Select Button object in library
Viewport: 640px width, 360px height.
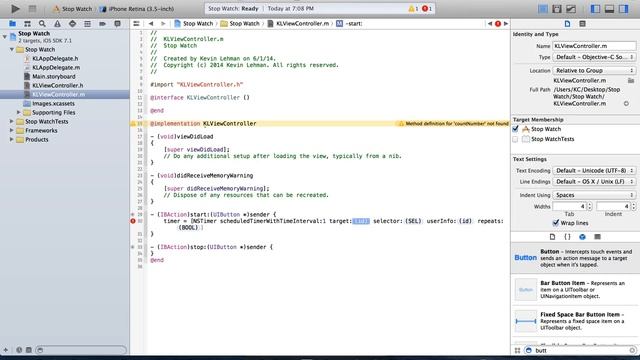[575, 258]
